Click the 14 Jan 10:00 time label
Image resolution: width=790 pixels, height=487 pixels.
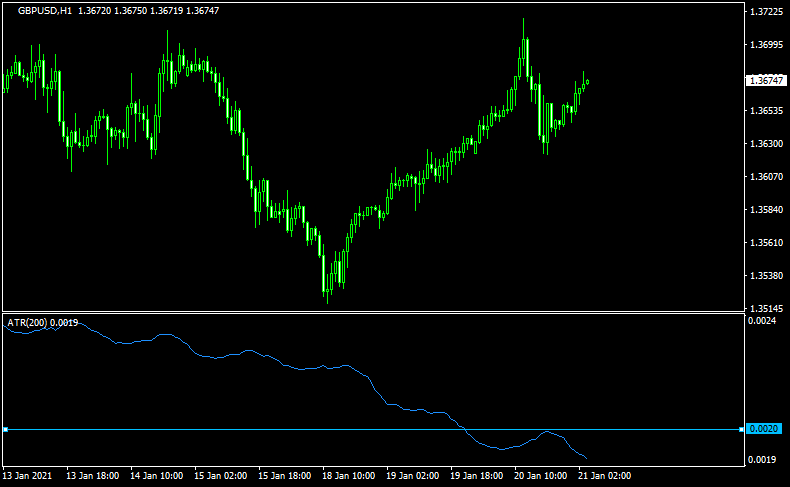(x=157, y=476)
